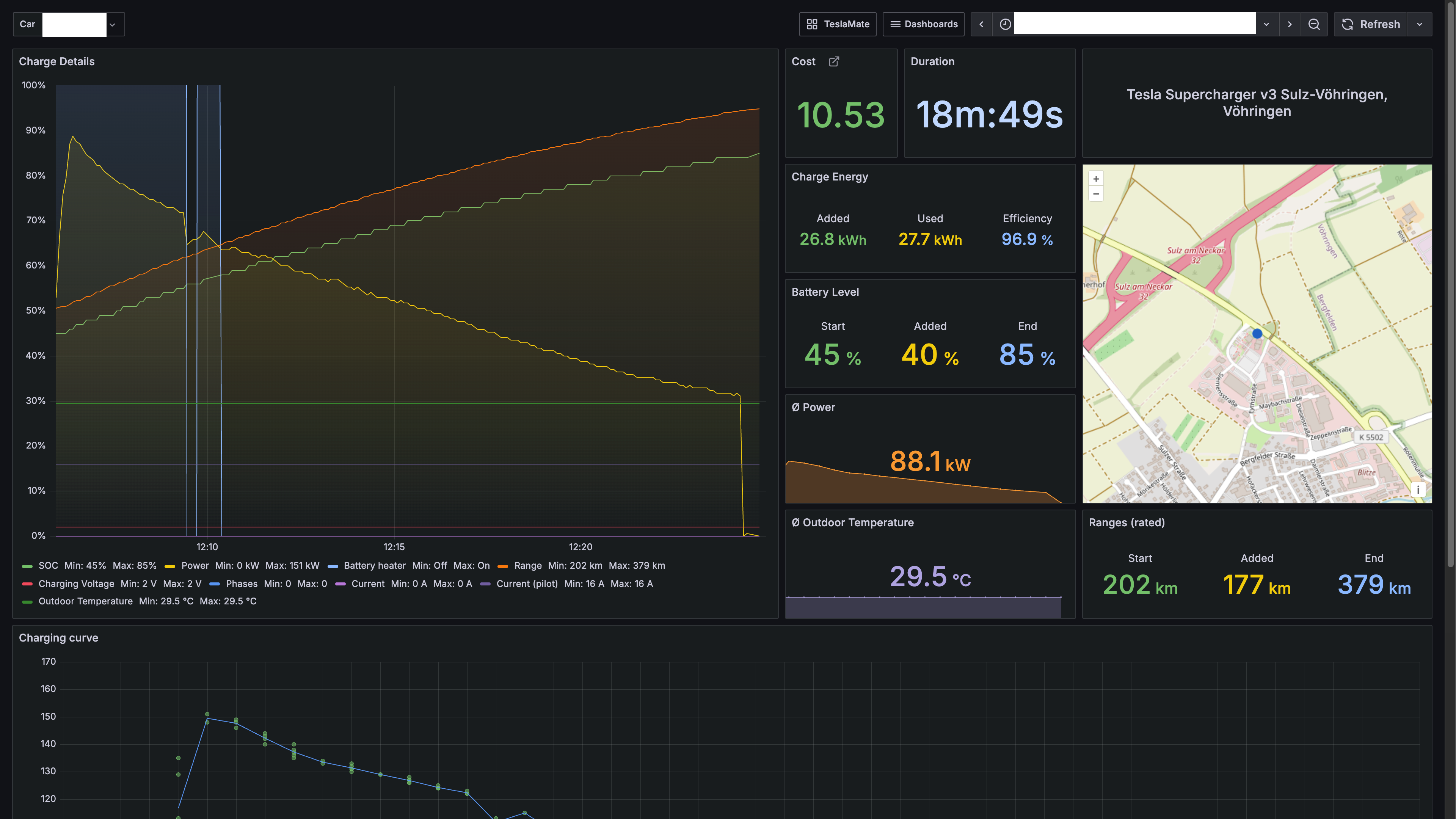Open the TeslaMate menu link

tap(838, 24)
